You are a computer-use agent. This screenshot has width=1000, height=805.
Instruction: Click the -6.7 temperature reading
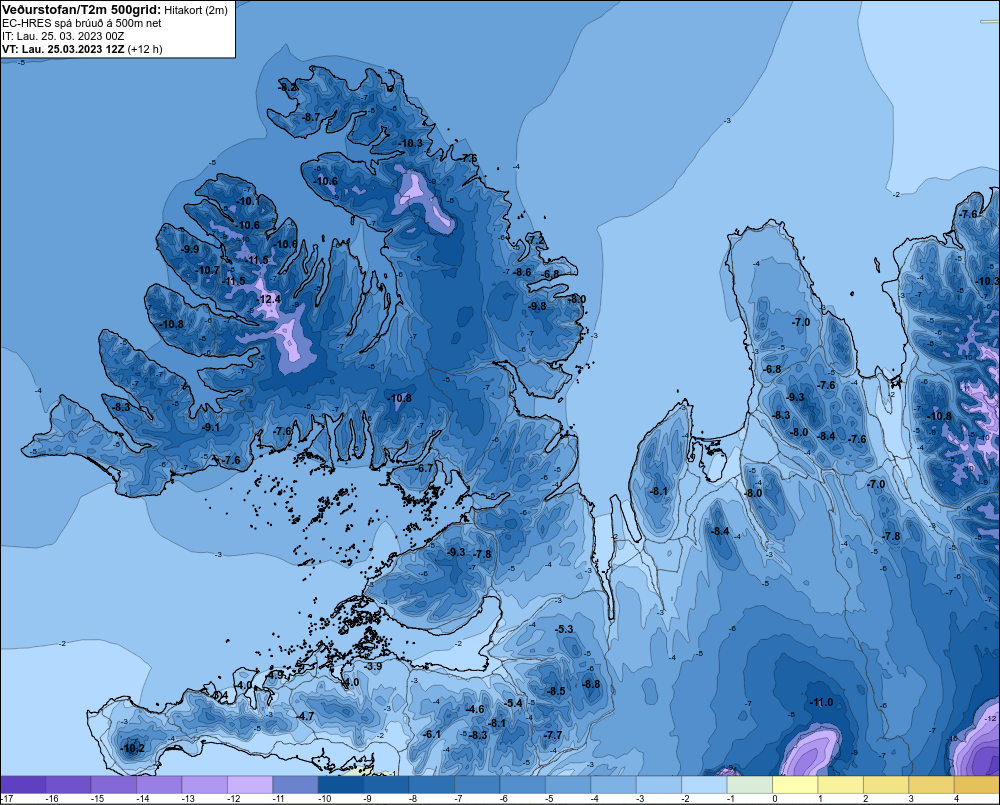click(424, 468)
